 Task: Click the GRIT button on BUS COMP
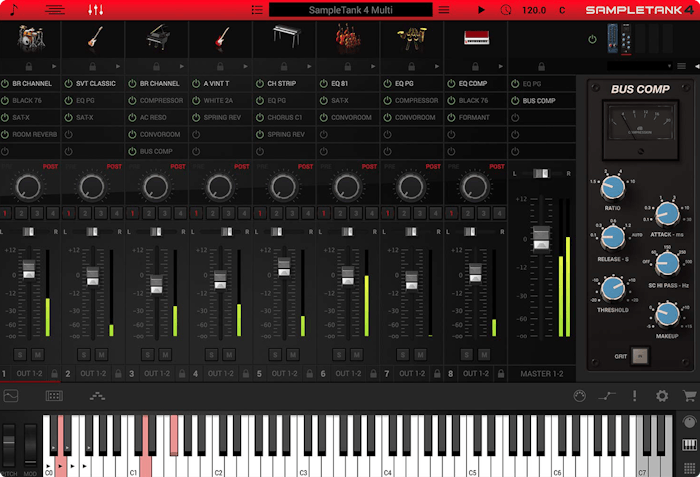pos(640,356)
